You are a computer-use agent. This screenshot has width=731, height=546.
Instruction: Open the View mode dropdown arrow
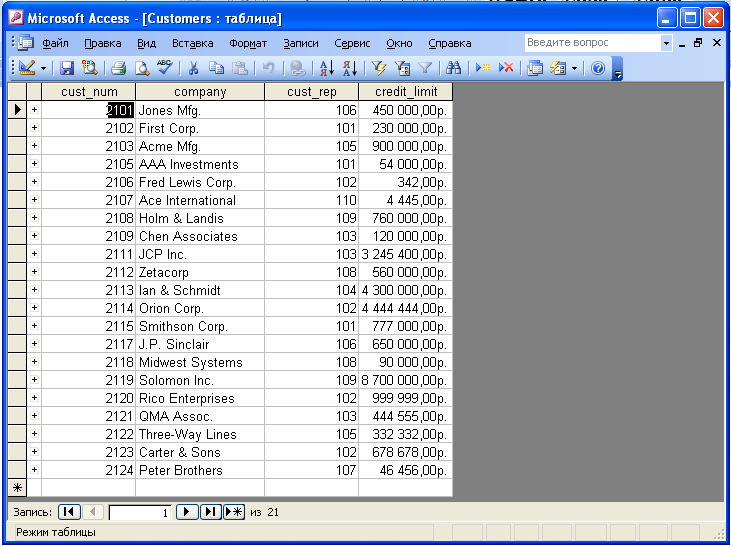click(43, 69)
